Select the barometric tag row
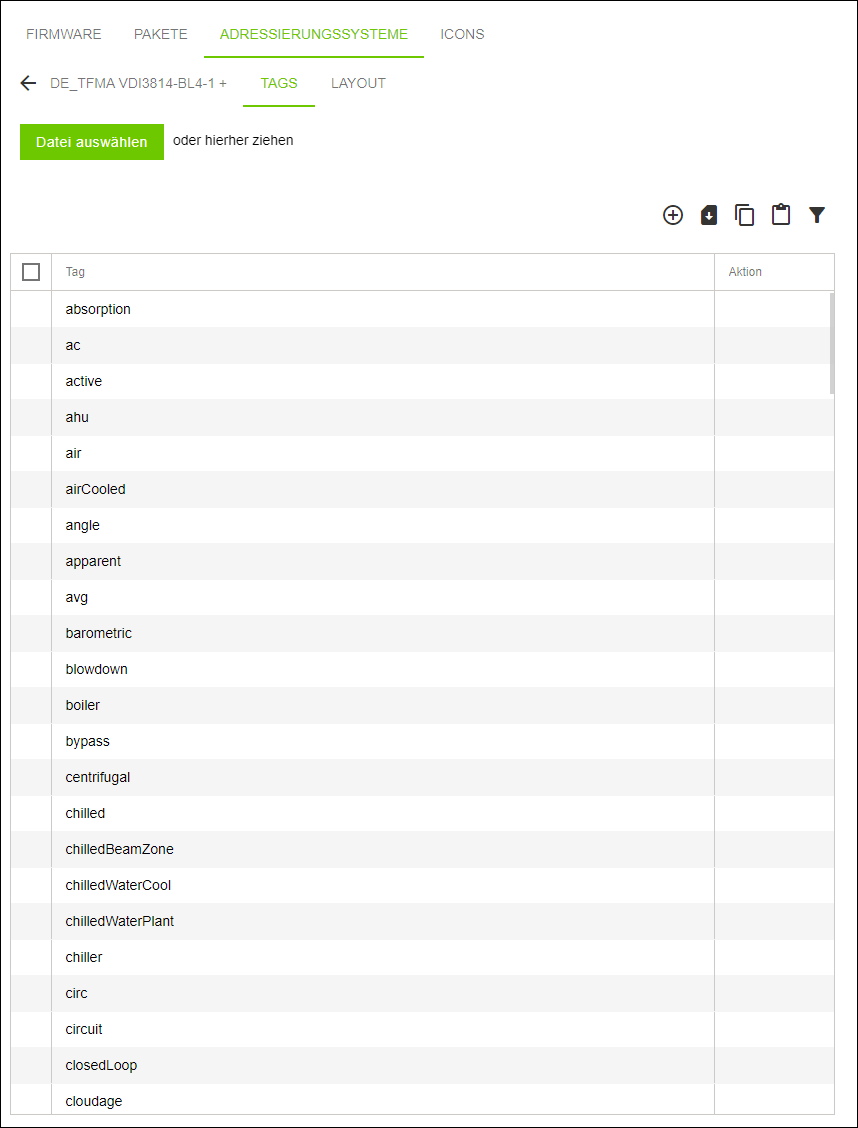The image size is (858, 1128). pos(422,633)
